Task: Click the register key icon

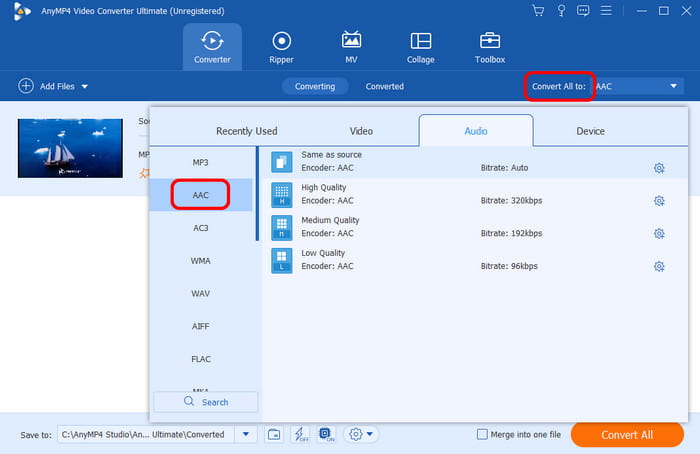Action: (x=561, y=10)
